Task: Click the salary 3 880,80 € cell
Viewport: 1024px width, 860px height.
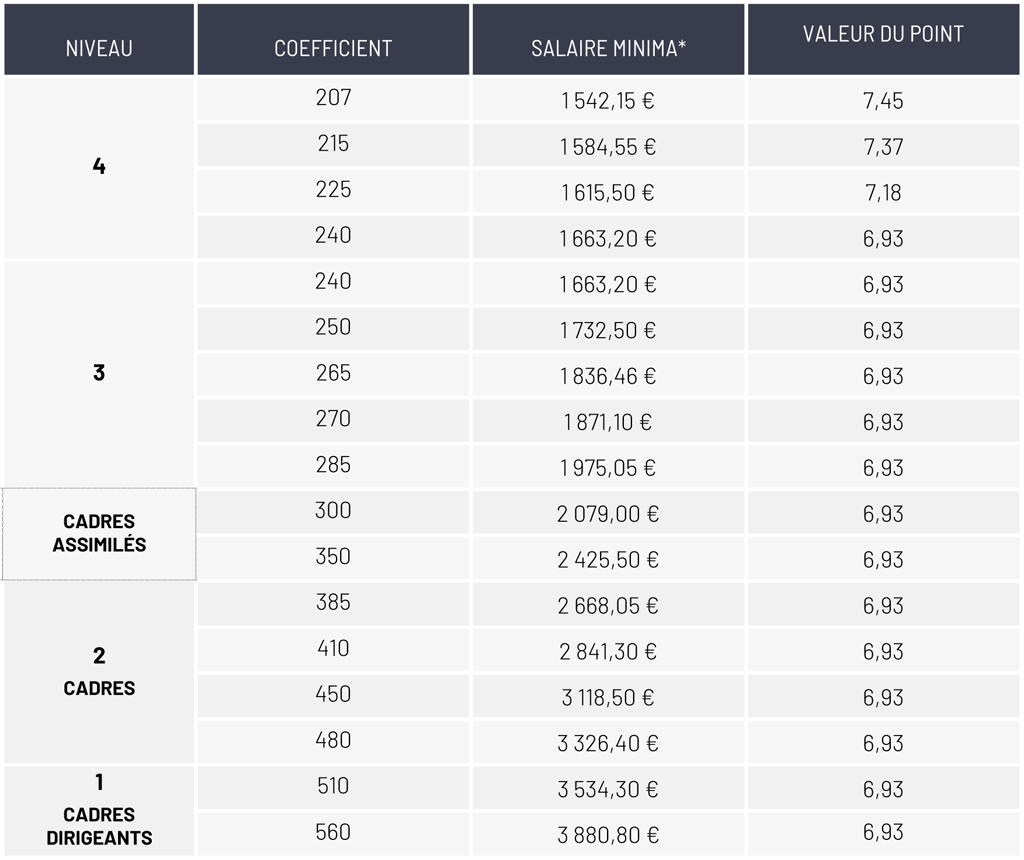Action: (x=608, y=833)
